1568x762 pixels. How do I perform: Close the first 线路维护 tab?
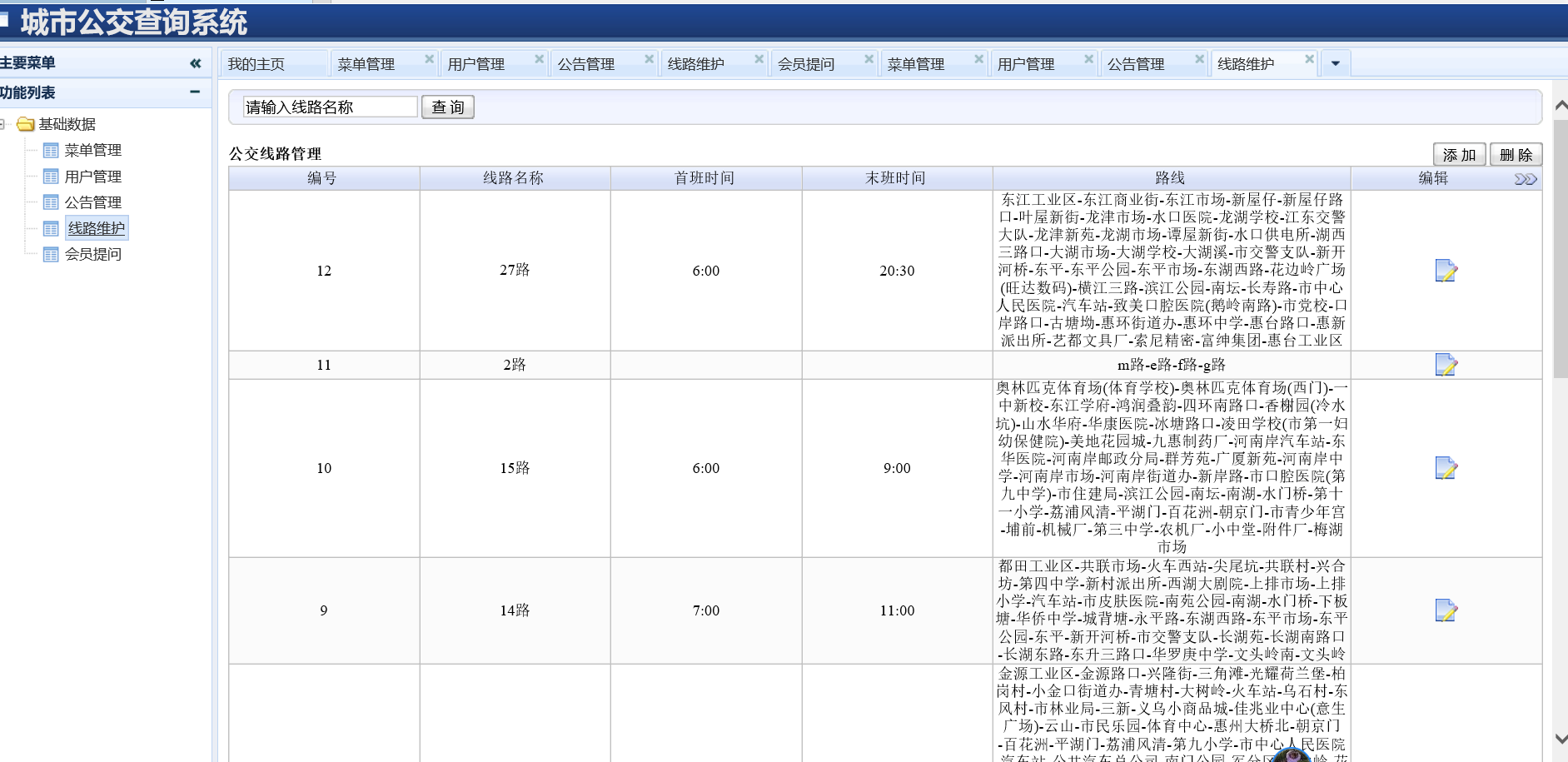pyautogui.click(x=759, y=59)
